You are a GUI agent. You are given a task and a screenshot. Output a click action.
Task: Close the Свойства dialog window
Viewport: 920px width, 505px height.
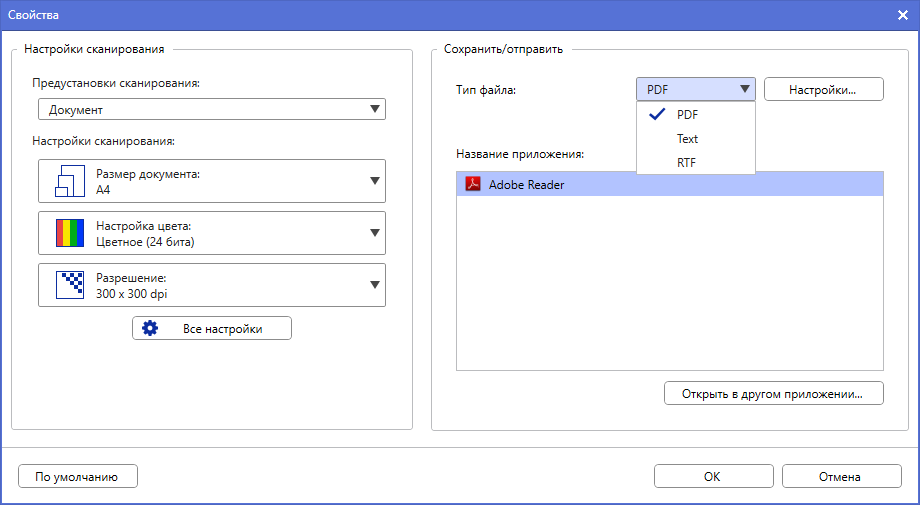902,15
